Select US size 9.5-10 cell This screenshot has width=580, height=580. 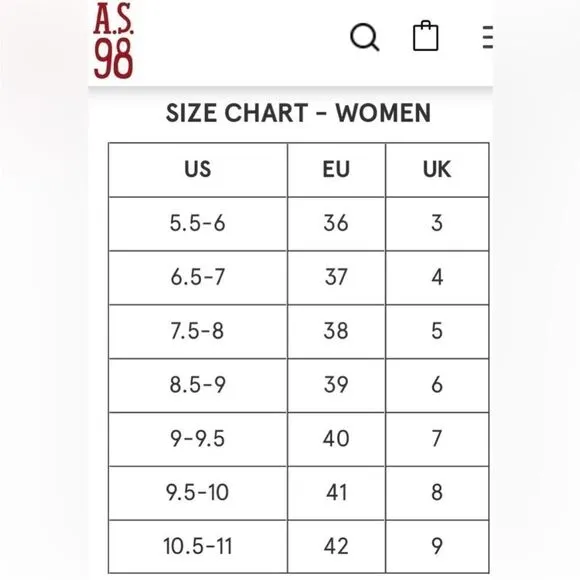point(198,493)
